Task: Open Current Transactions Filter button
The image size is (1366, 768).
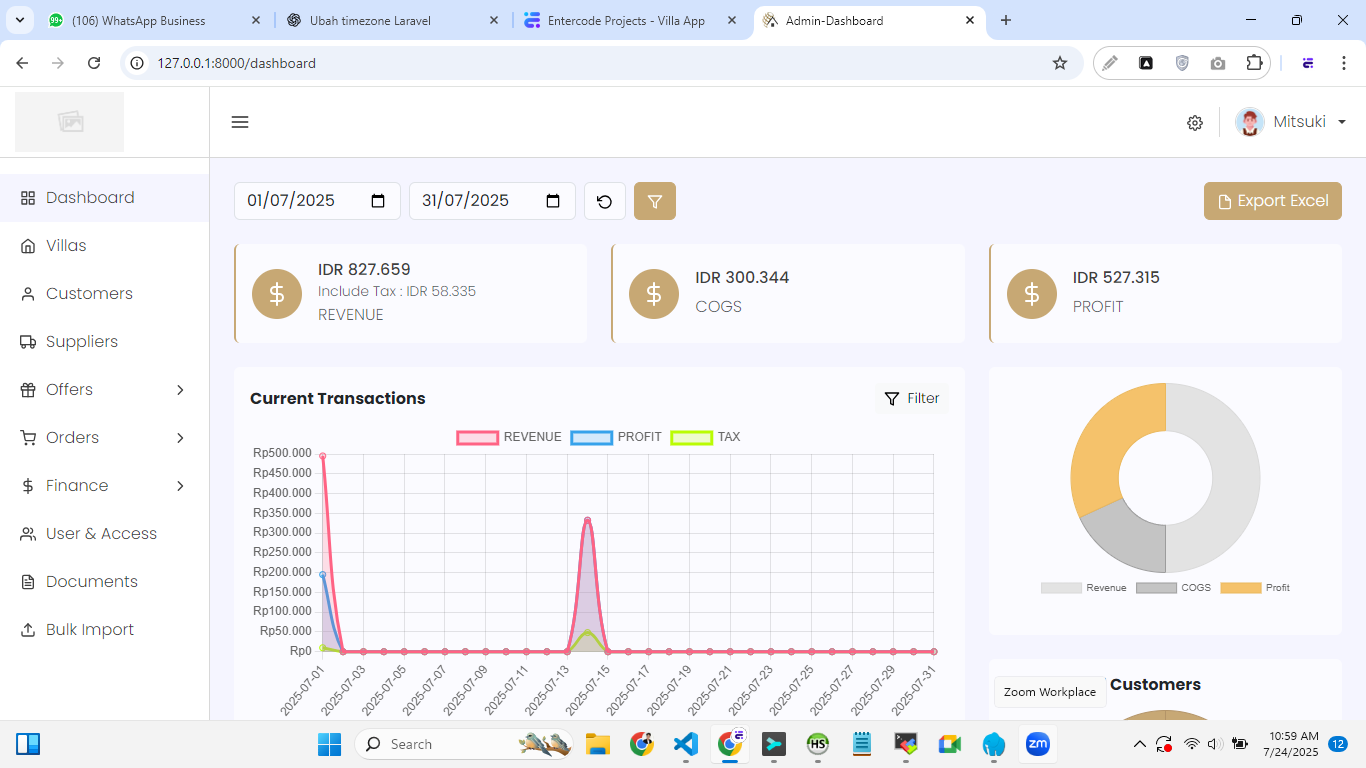Action: (x=912, y=399)
